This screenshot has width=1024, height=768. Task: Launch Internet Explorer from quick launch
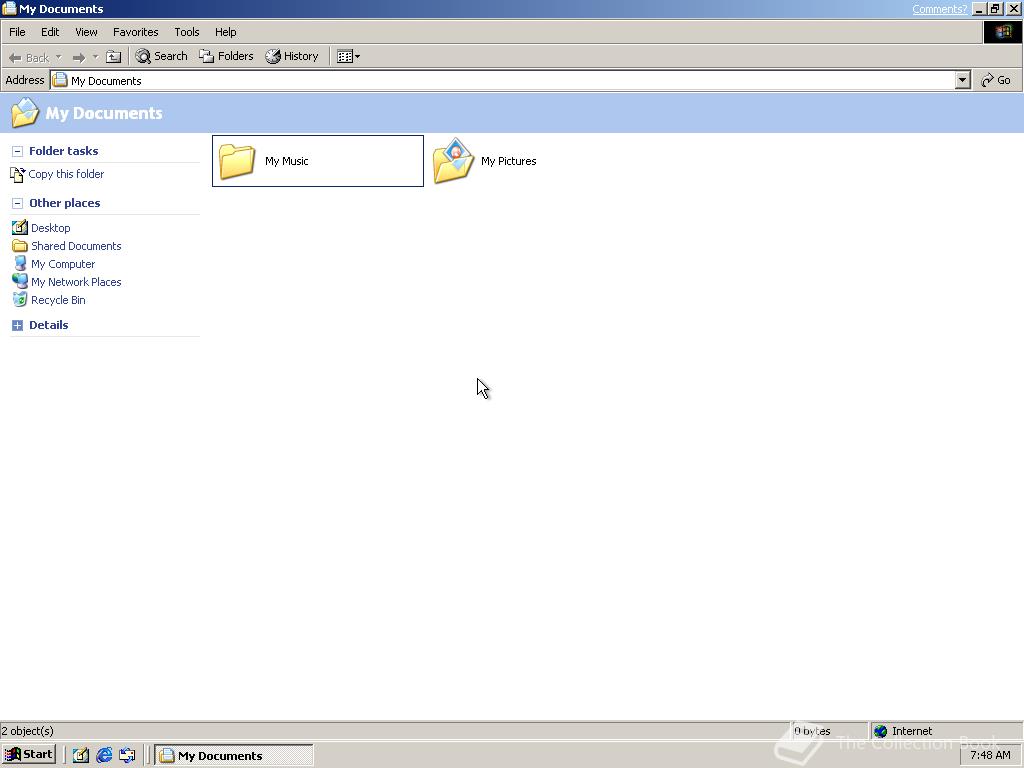coord(104,756)
